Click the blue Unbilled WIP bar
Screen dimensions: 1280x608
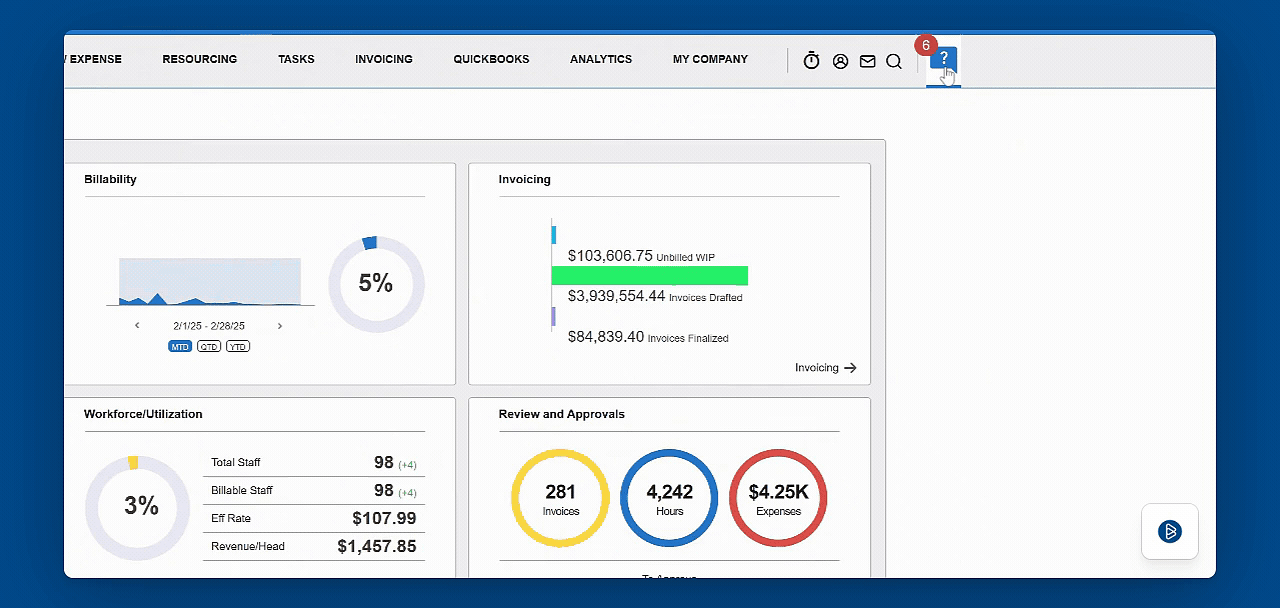coord(554,234)
